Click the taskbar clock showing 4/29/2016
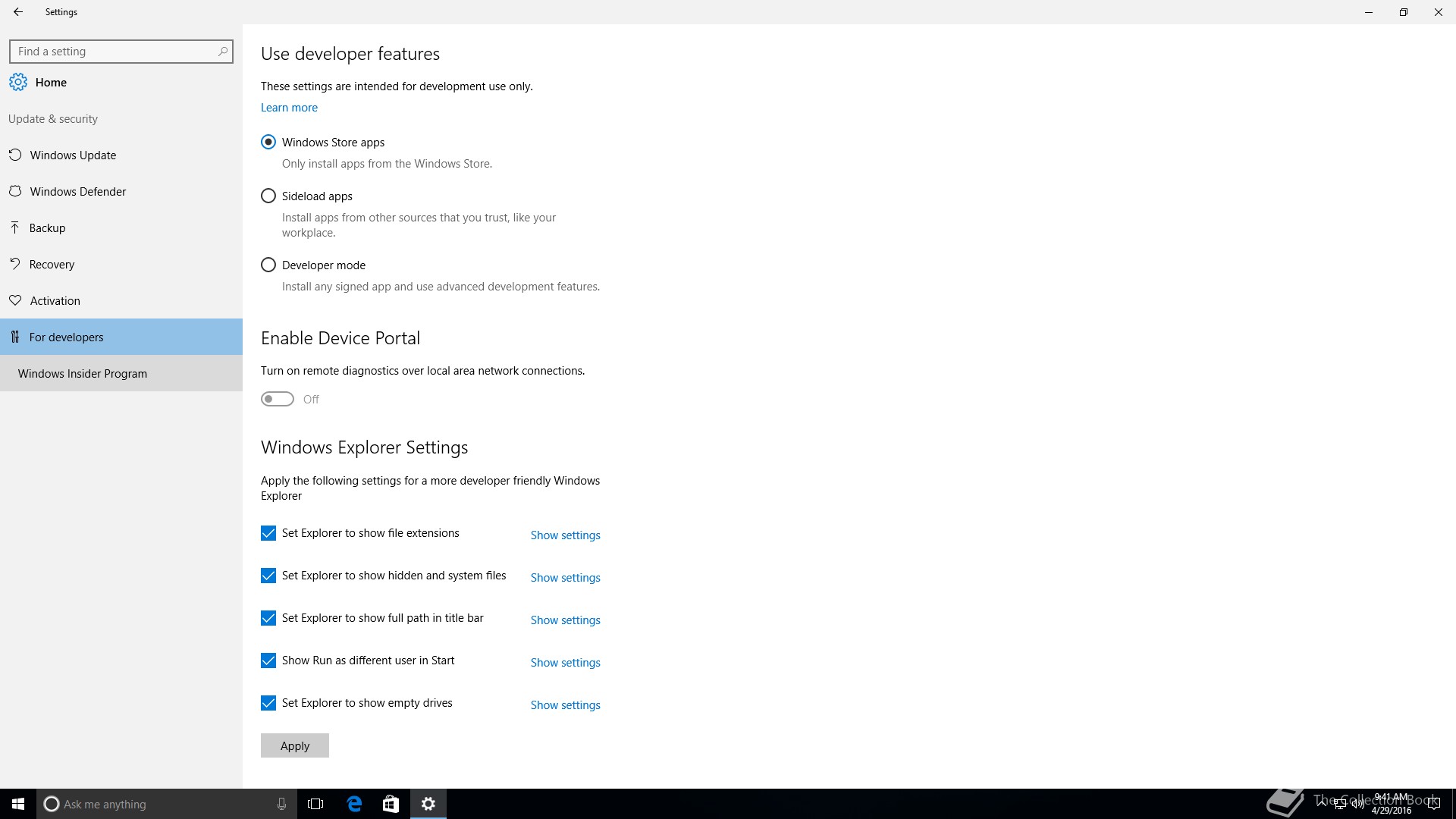The width and height of the screenshot is (1456, 819). (x=1391, y=804)
